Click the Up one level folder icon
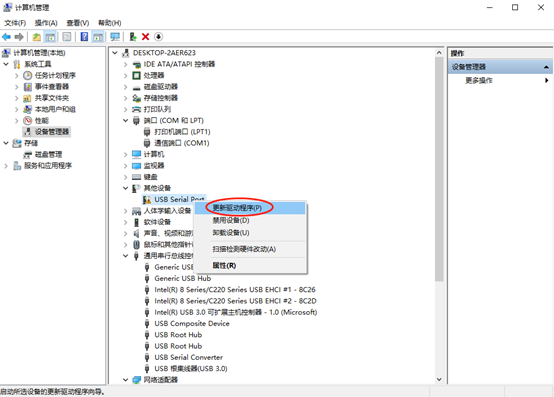This screenshot has width=554, height=397. pos(36,36)
